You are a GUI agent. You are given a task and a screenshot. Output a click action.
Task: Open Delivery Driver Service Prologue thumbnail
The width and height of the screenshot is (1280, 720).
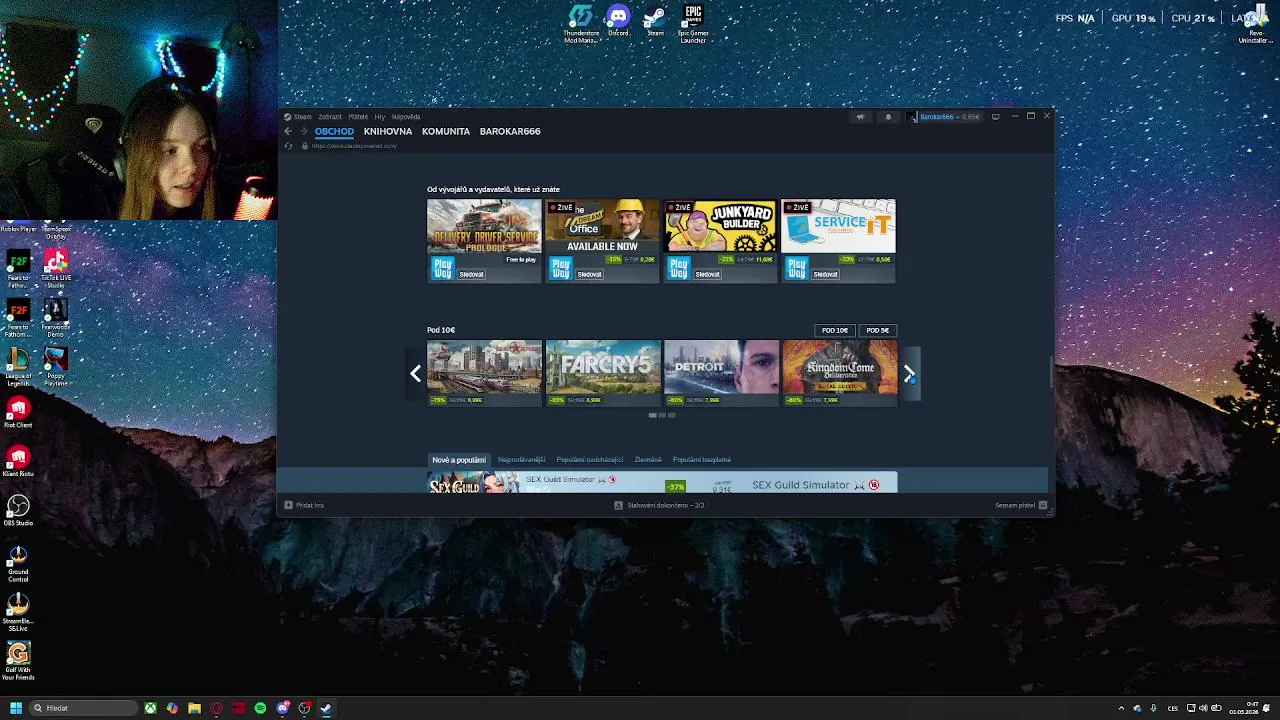484,226
